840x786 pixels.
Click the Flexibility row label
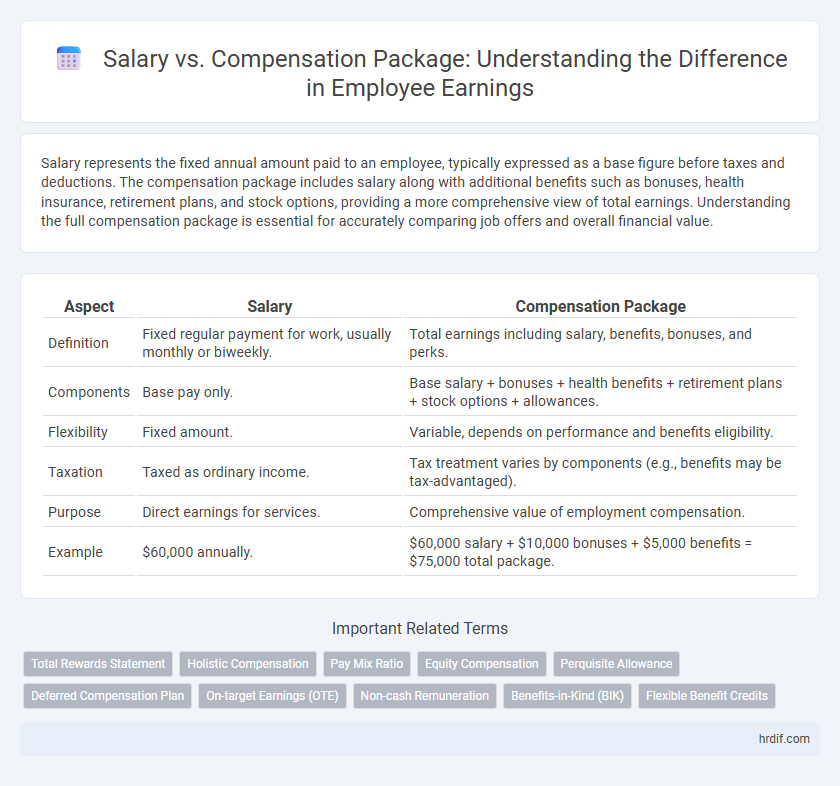click(78, 432)
